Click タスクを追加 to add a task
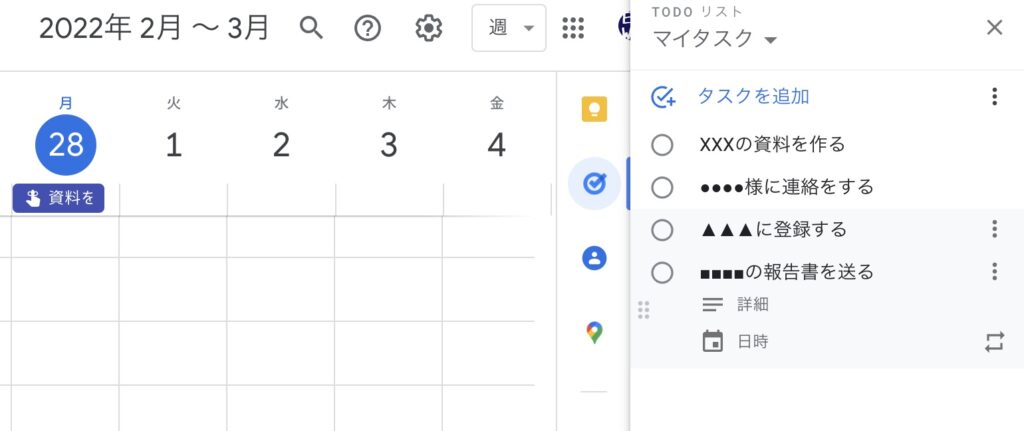1024x431 pixels. tap(752, 97)
